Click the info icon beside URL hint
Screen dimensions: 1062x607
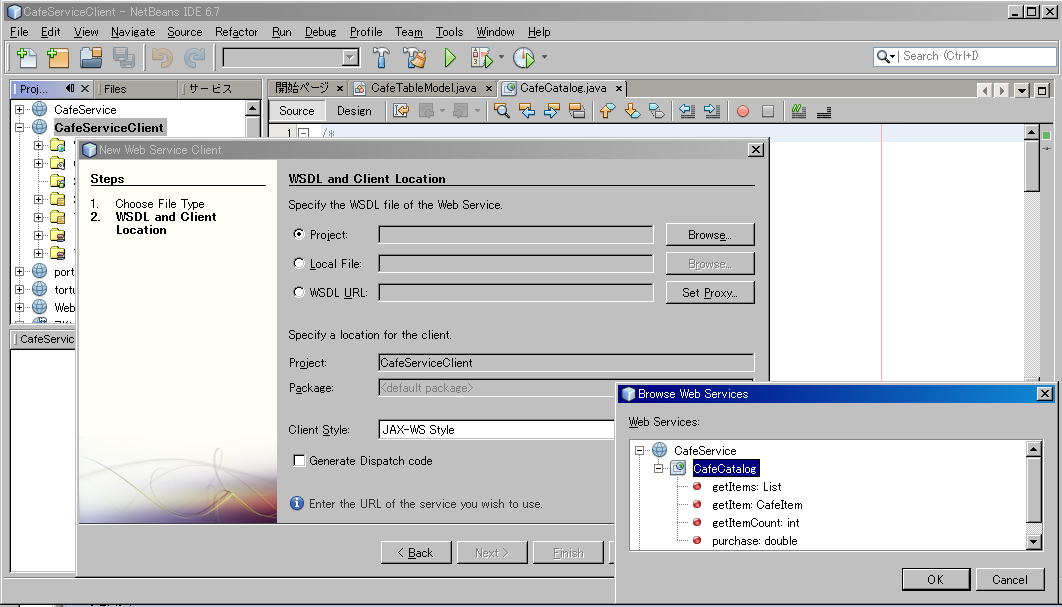pos(297,503)
